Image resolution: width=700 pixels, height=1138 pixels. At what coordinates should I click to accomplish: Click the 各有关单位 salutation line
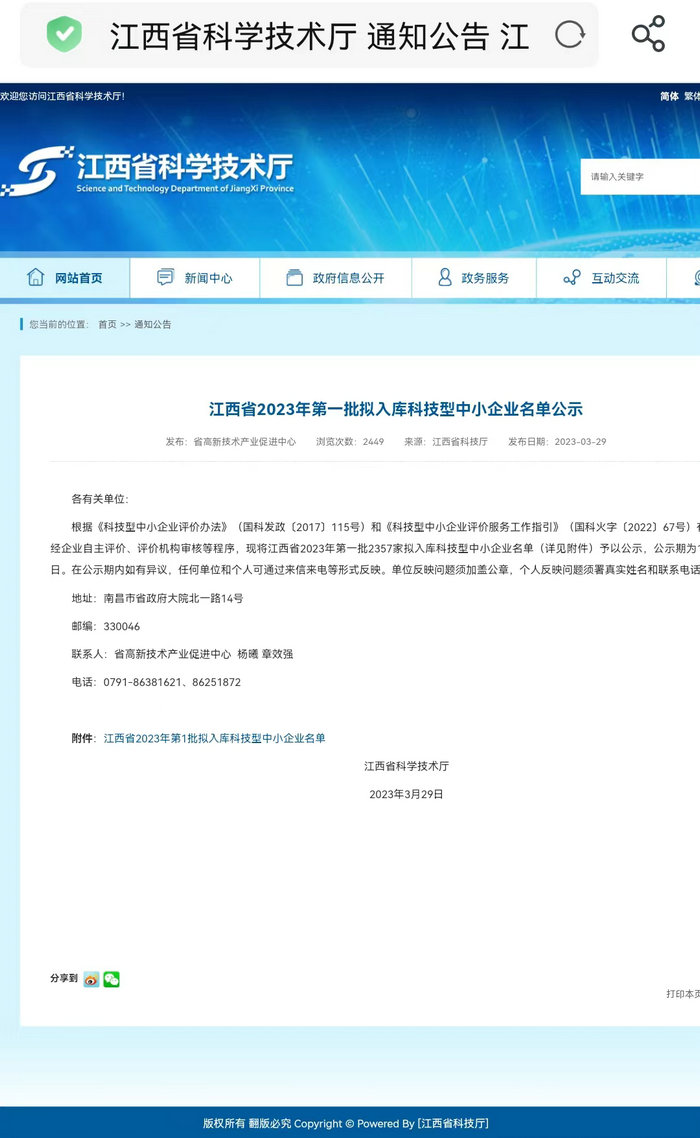[100, 499]
